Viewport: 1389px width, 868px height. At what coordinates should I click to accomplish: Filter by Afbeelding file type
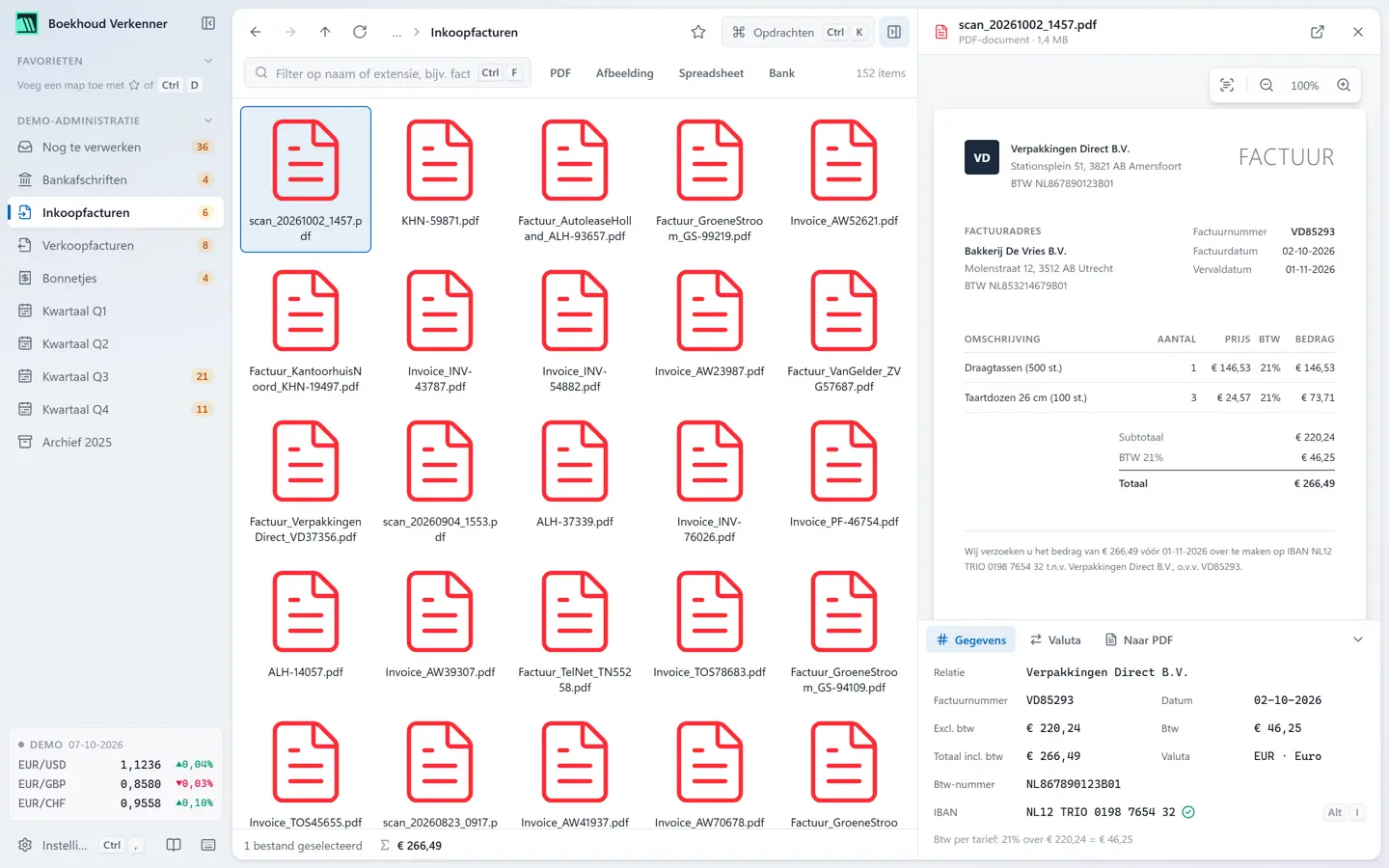(624, 73)
